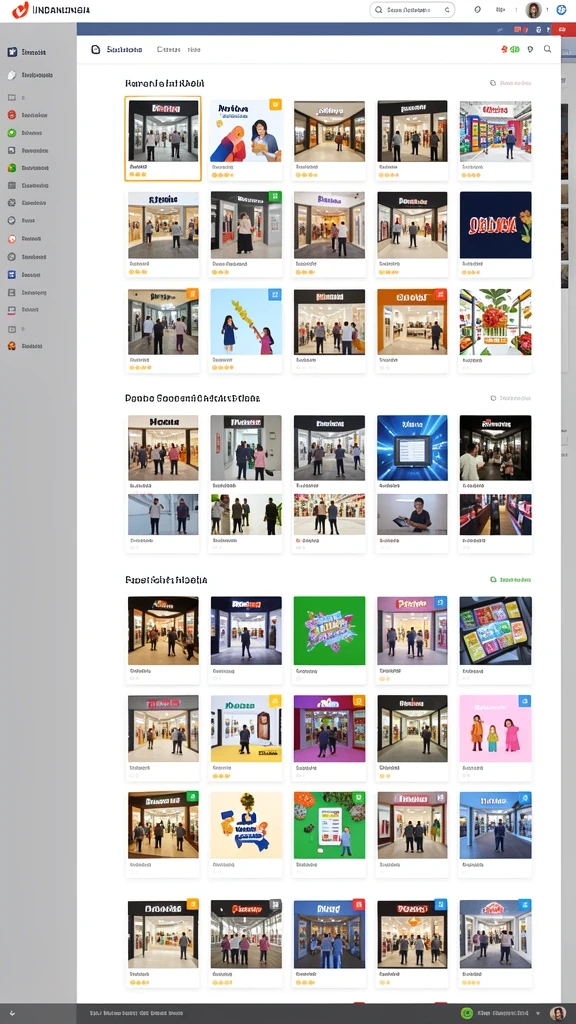Click the green circle icon in the bottom bar
The height and width of the screenshot is (1024, 576).
[x=466, y=1013]
